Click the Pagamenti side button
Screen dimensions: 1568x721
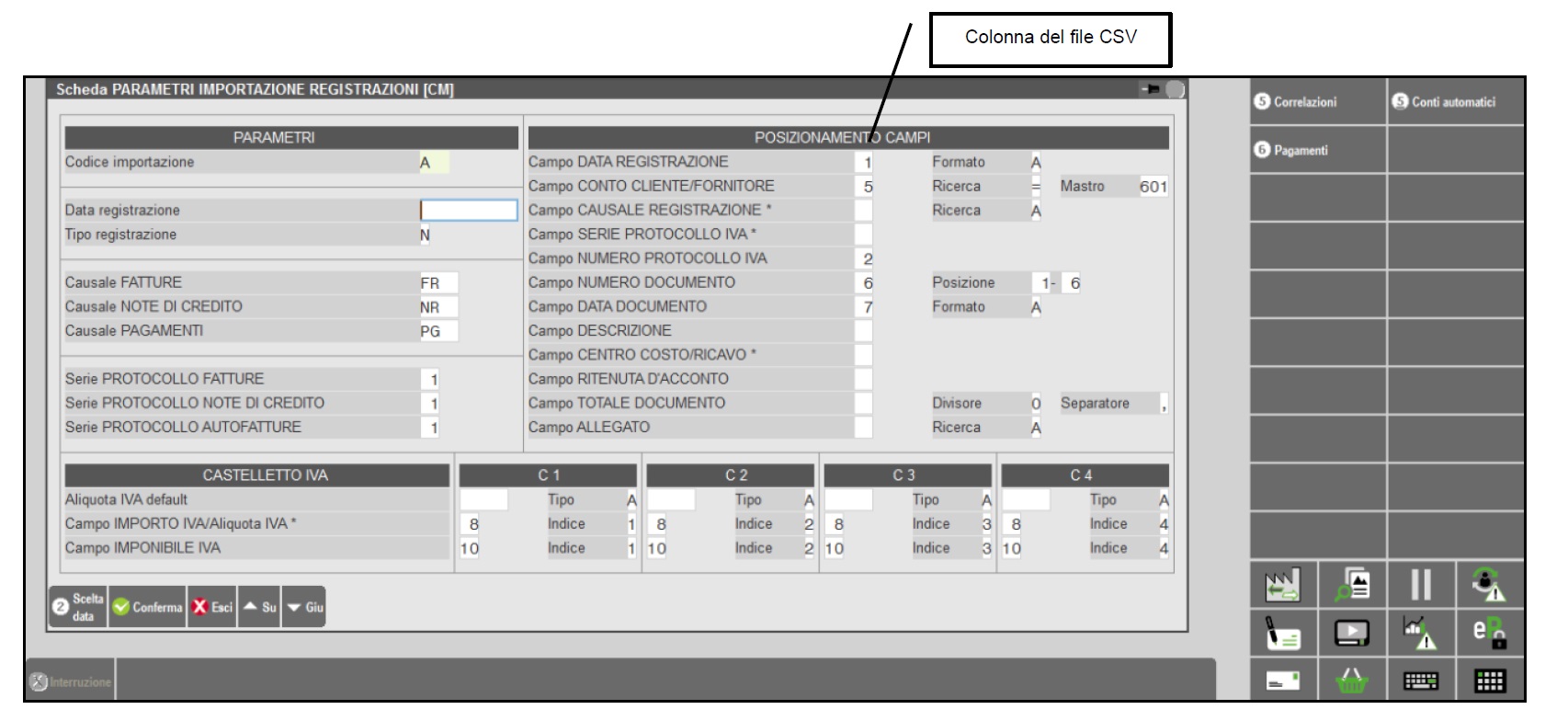click(1317, 150)
